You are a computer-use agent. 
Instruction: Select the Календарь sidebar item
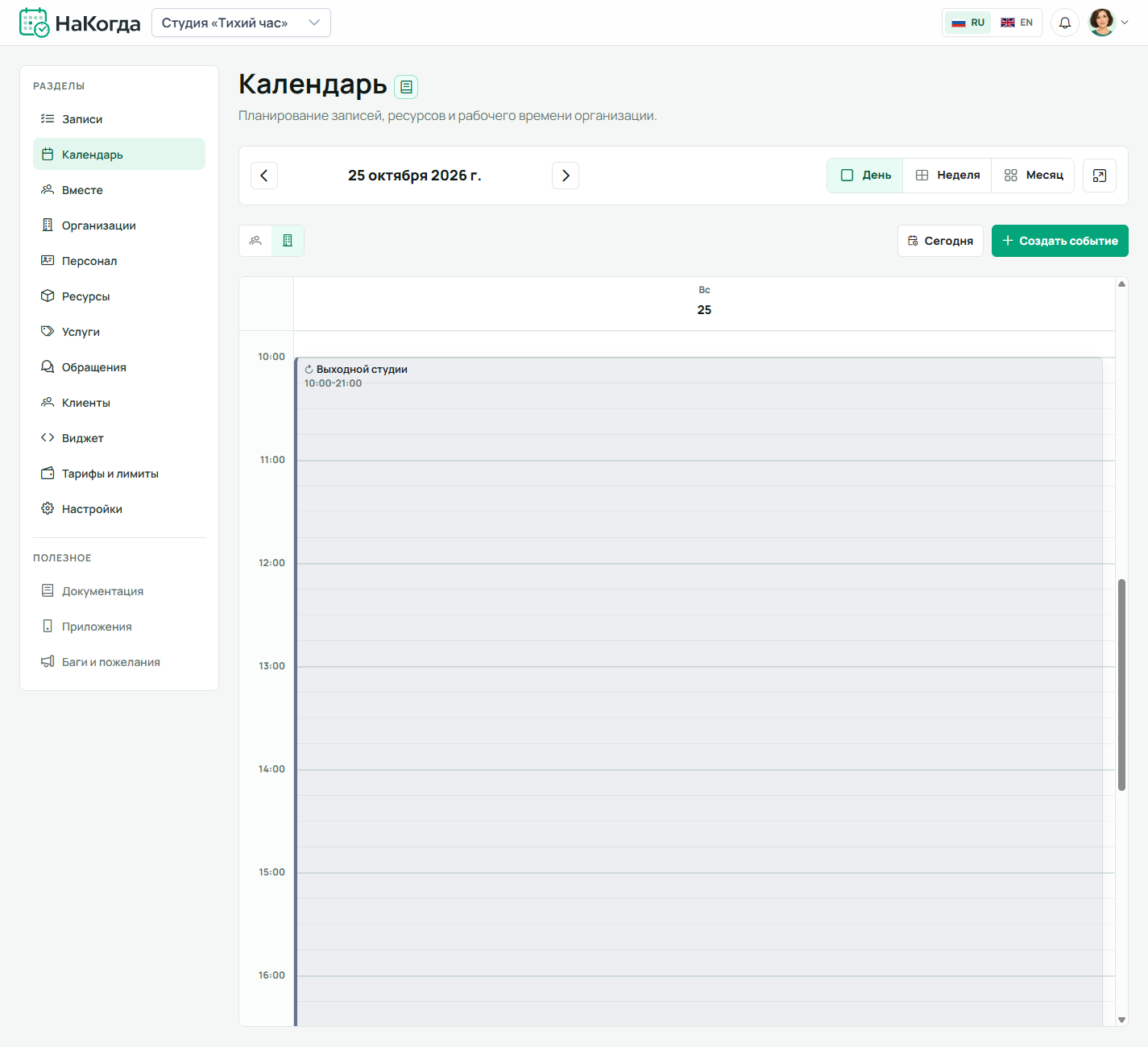[x=119, y=155]
